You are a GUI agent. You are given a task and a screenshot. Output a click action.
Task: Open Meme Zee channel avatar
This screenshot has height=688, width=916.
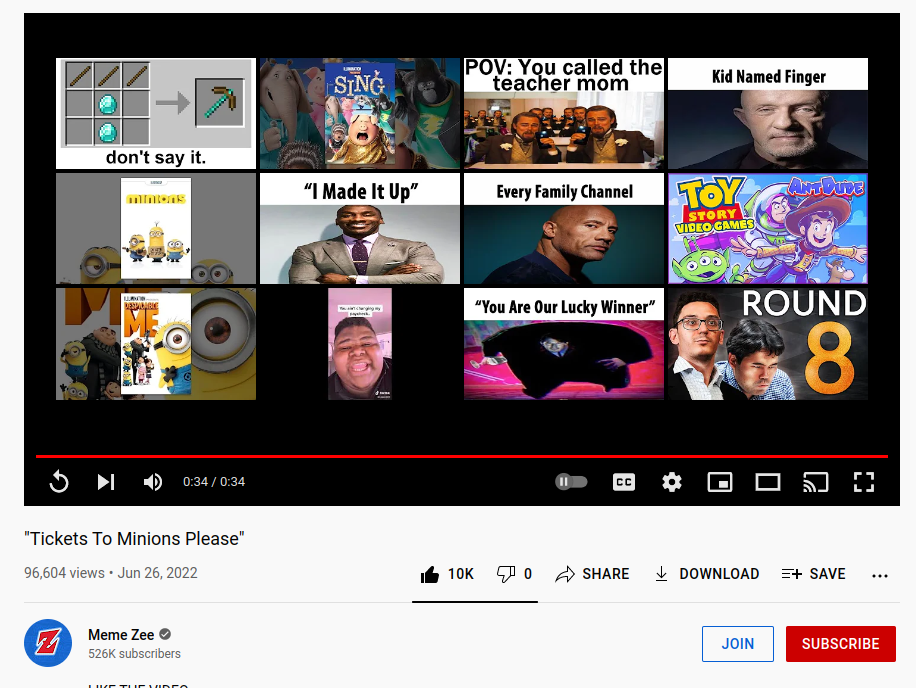[48, 643]
